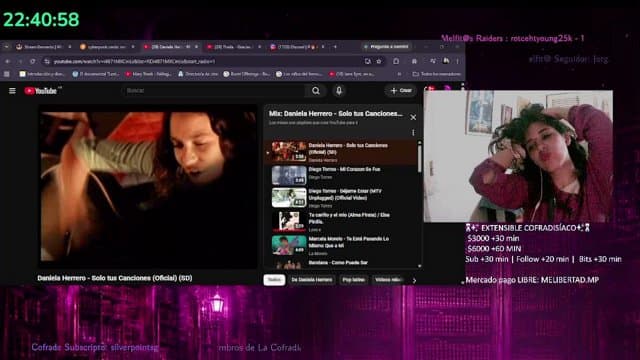
Task: Select the Todos filter chip
Action: click(x=274, y=280)
